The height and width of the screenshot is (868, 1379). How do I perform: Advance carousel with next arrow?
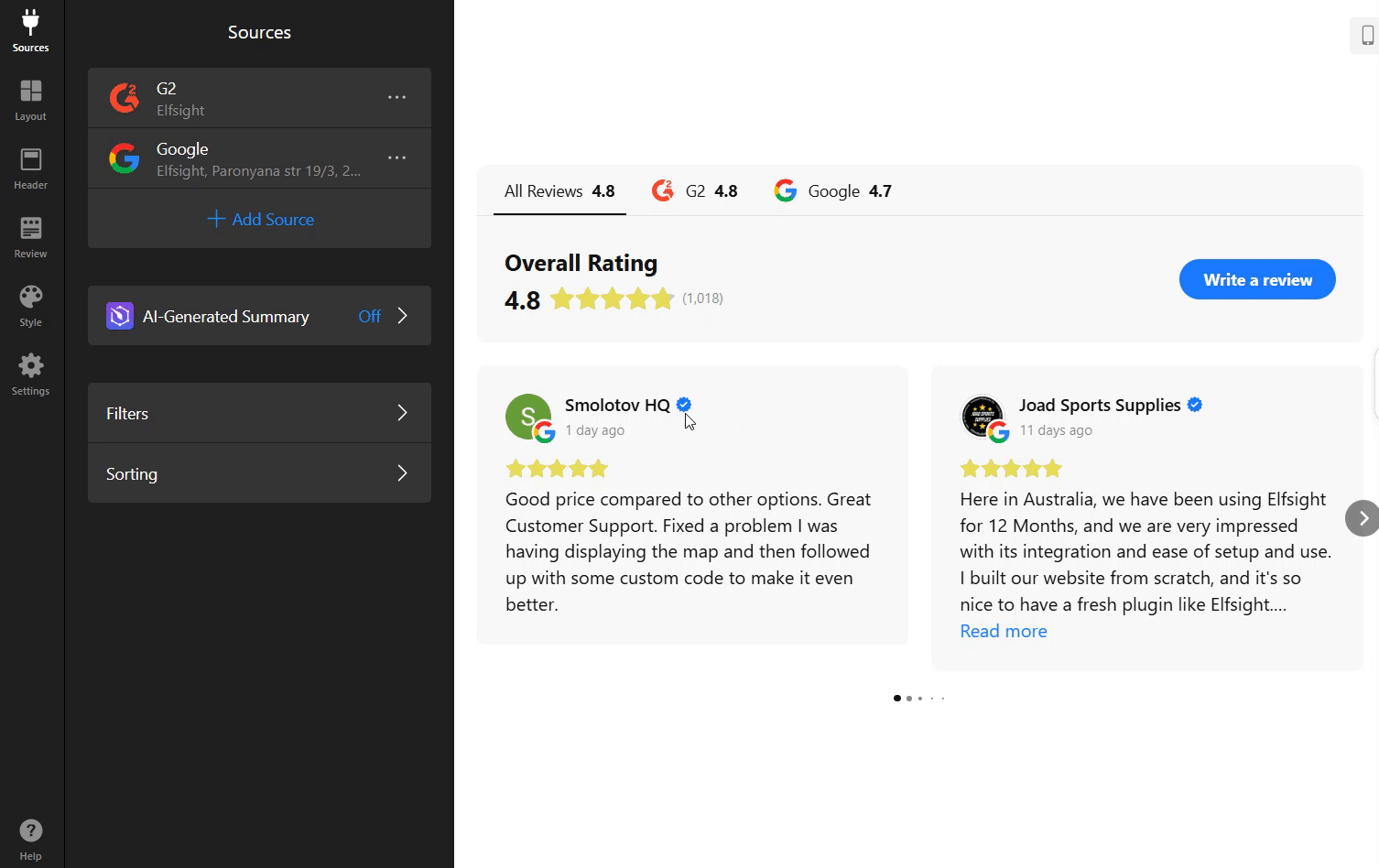[1362, 518]
